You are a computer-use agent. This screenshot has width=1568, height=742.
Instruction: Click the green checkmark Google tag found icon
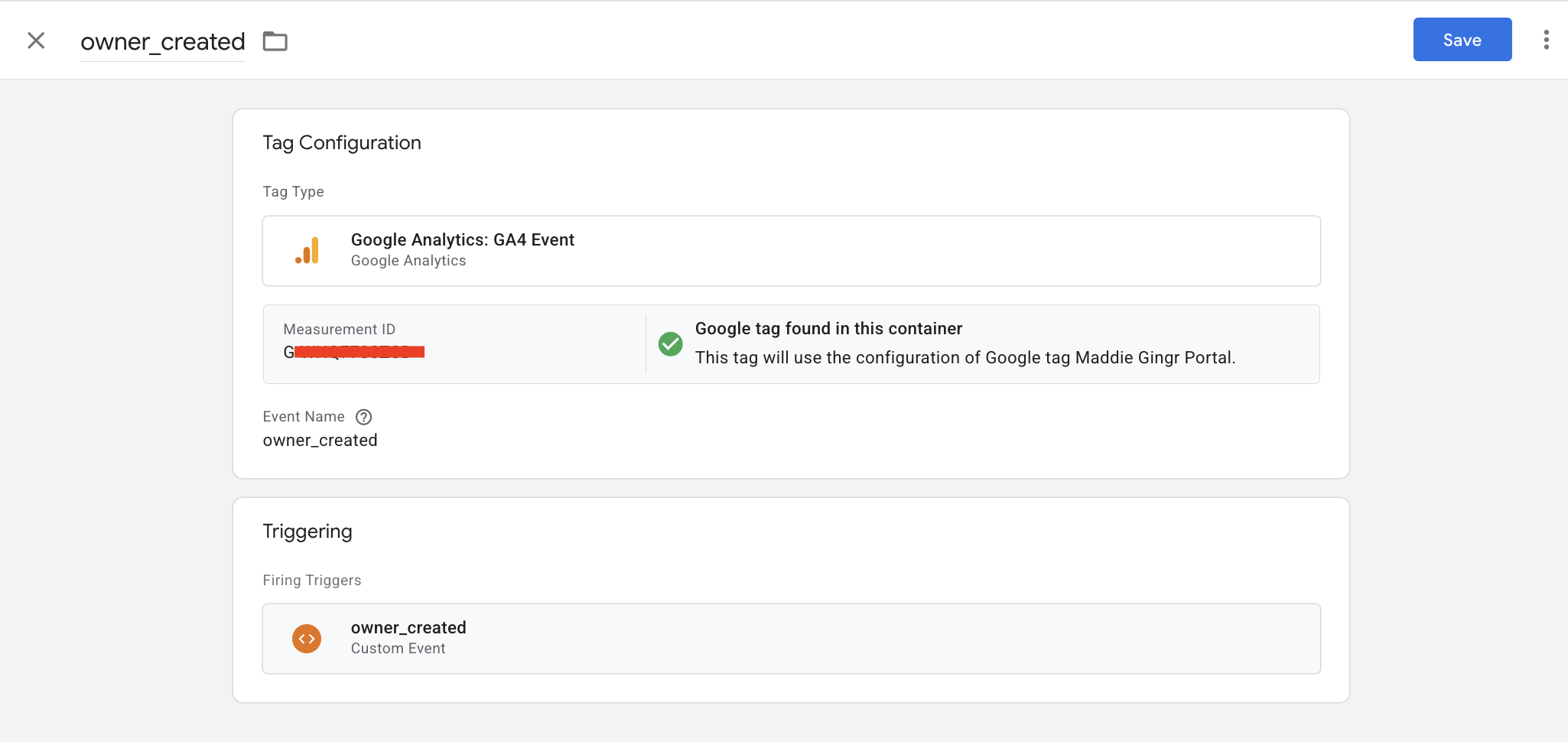coord(670,344)
